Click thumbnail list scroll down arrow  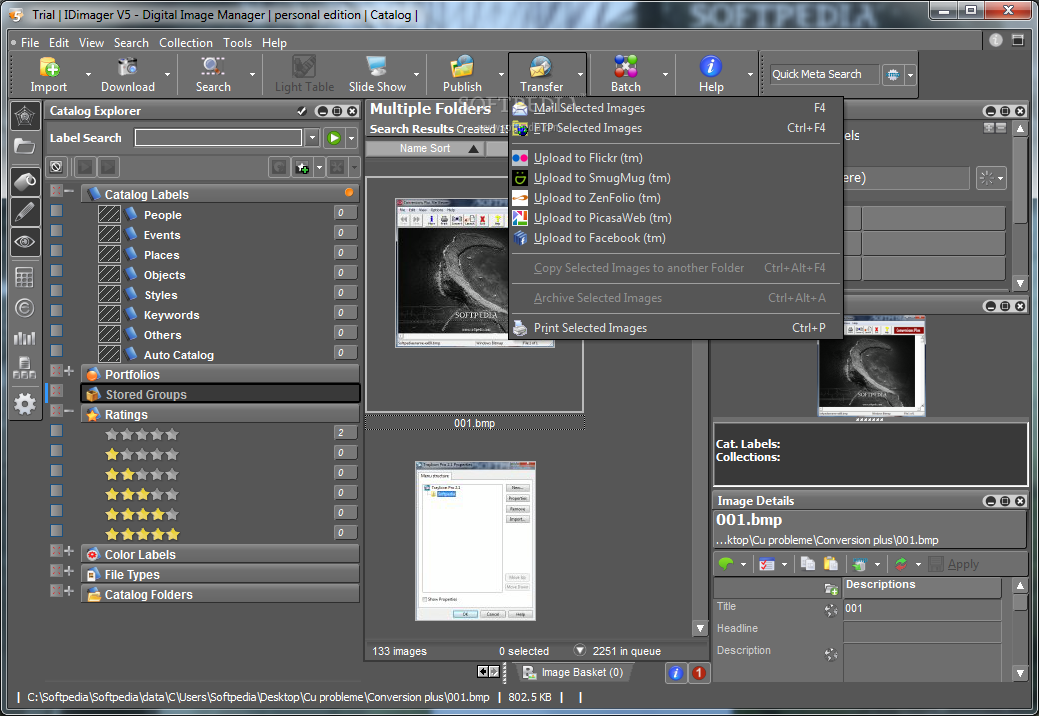(x=700, y=628)
